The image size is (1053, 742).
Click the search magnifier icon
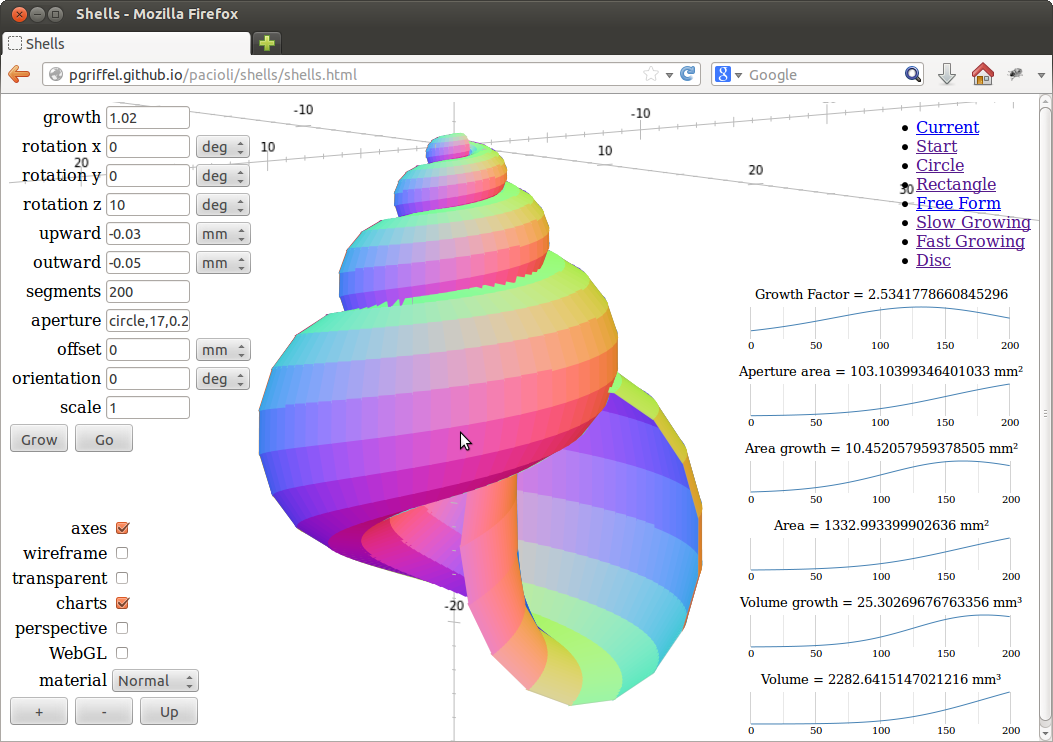(912, 73)
